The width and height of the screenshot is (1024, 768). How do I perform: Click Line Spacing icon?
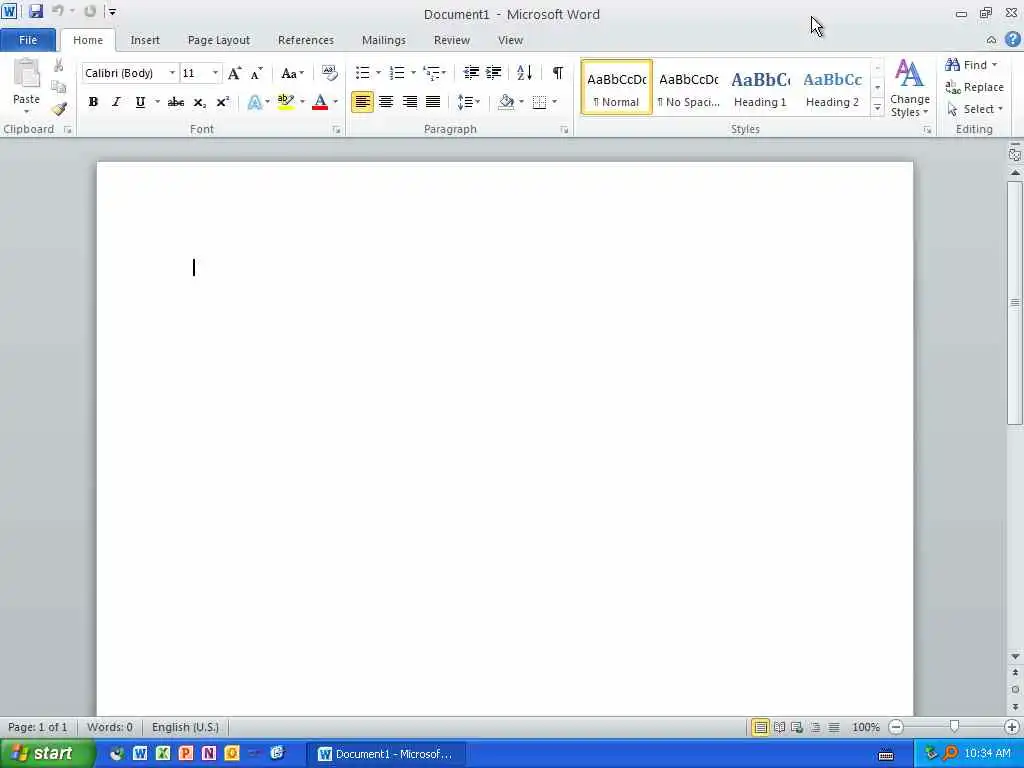point(465,102)
